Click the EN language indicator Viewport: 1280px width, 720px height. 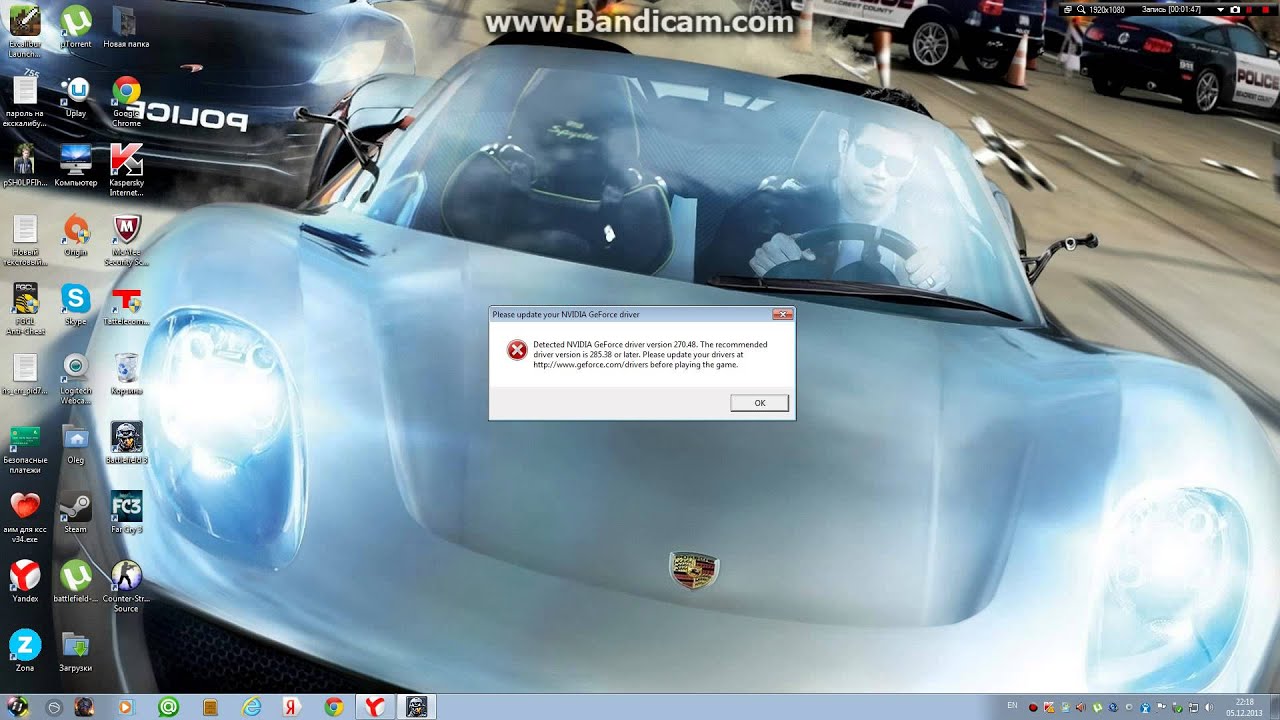1012,706
